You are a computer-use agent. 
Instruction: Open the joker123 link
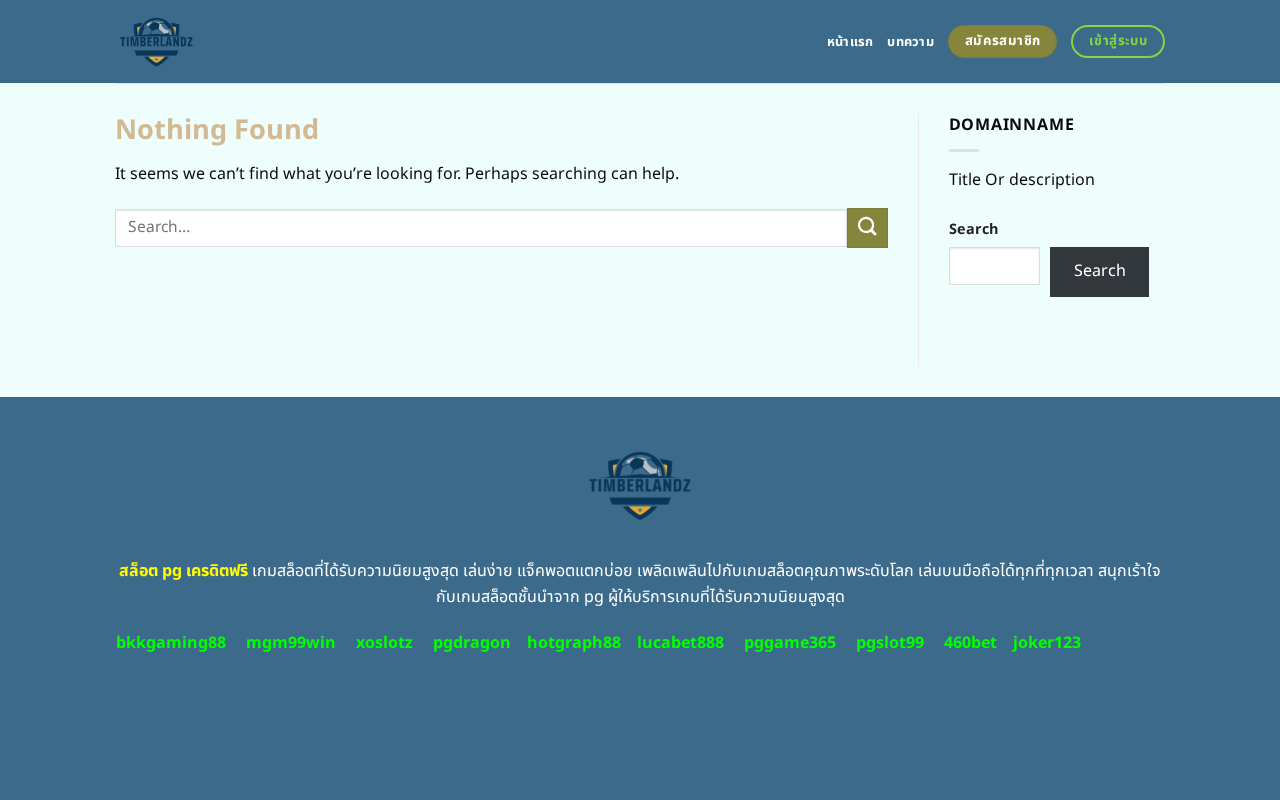1047,643
